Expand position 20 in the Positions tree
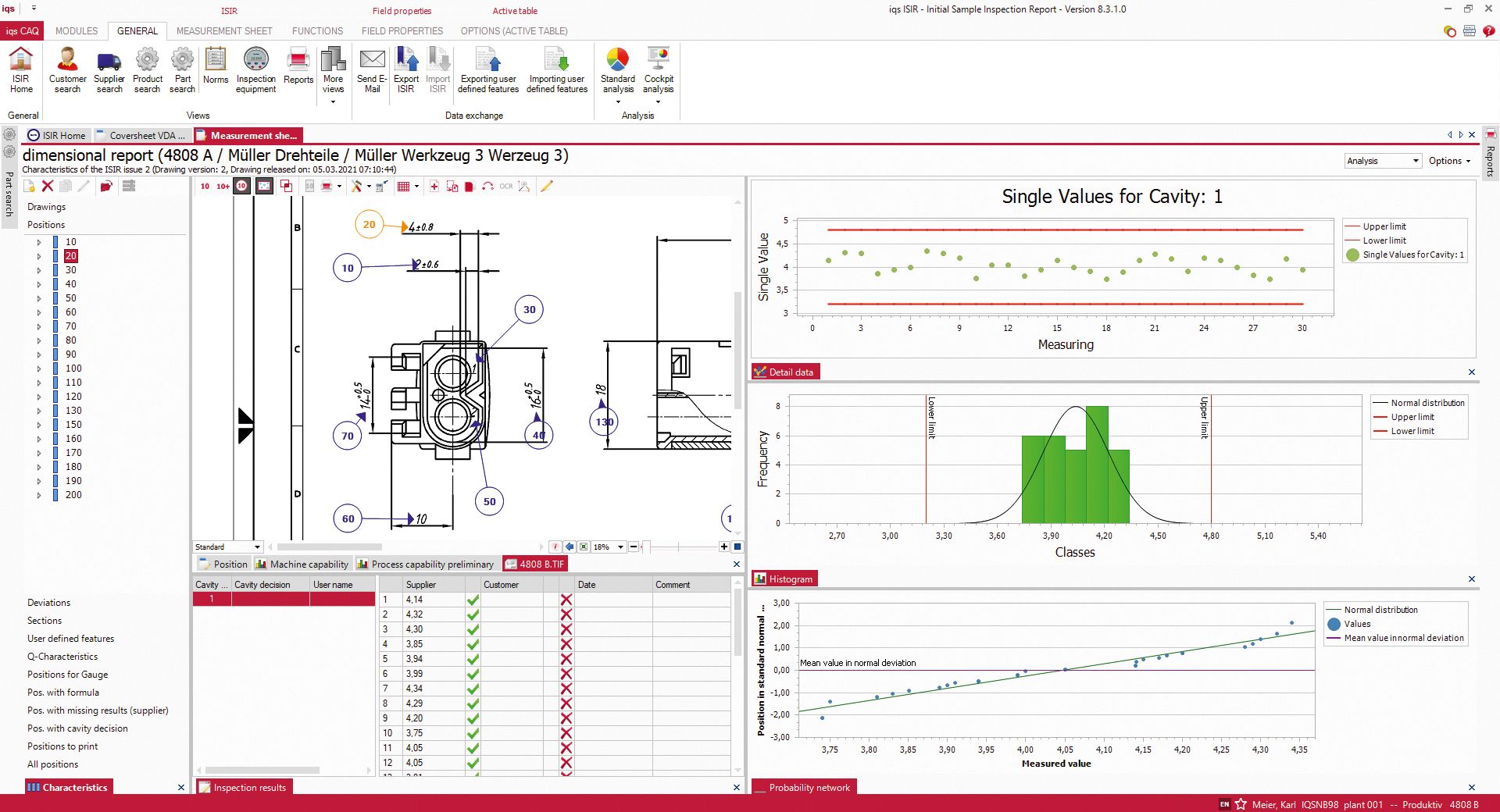The width and height of the screenshot is (1500, 812). tap(38, 255)
